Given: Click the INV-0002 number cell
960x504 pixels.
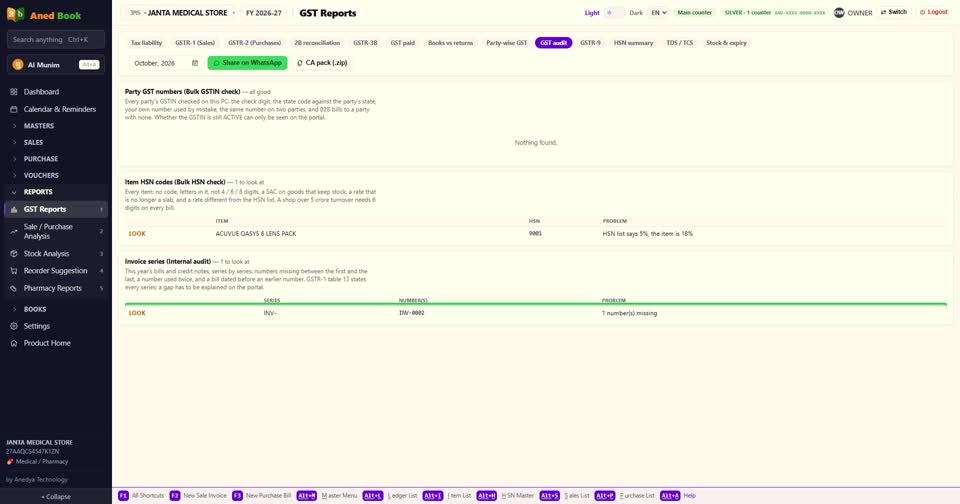Looking at the screenshot, I should coord(411,313).
